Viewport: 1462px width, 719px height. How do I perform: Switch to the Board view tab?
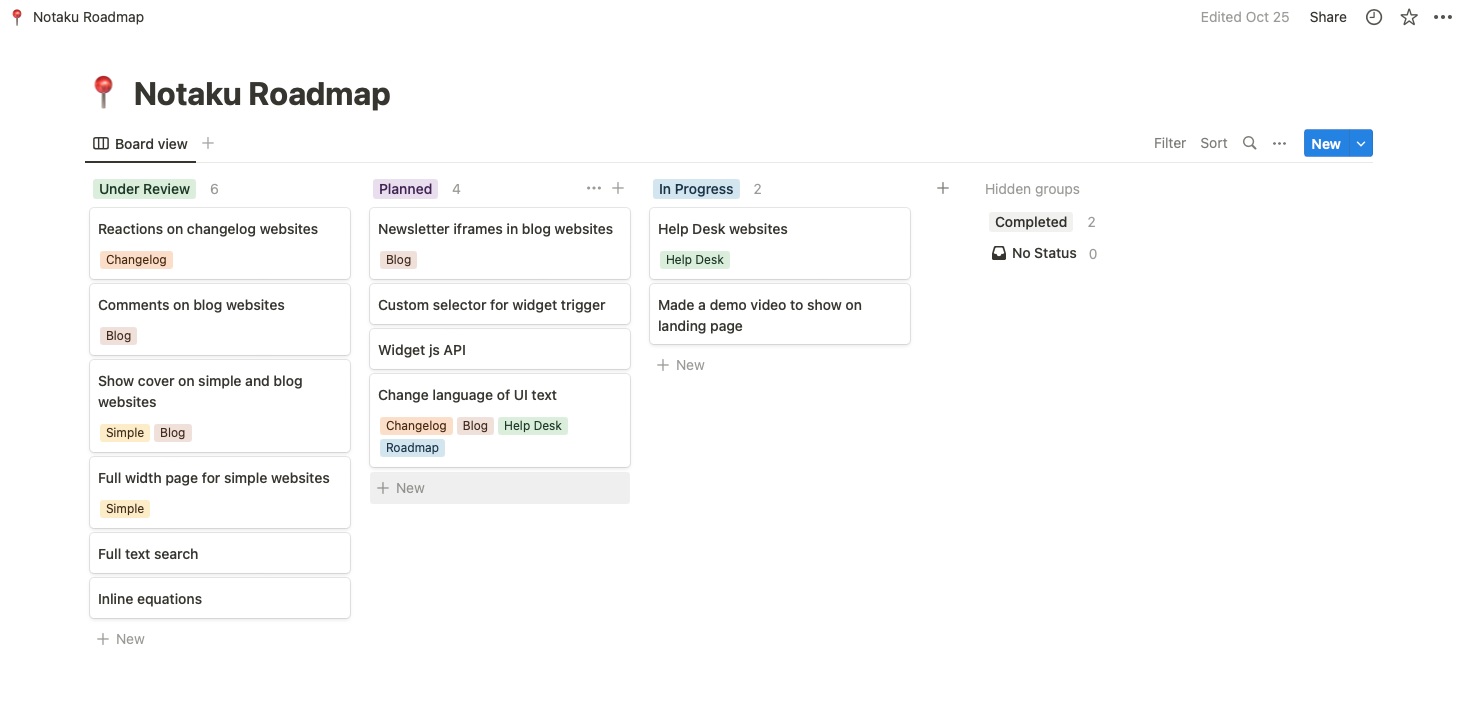coord(140,143)
